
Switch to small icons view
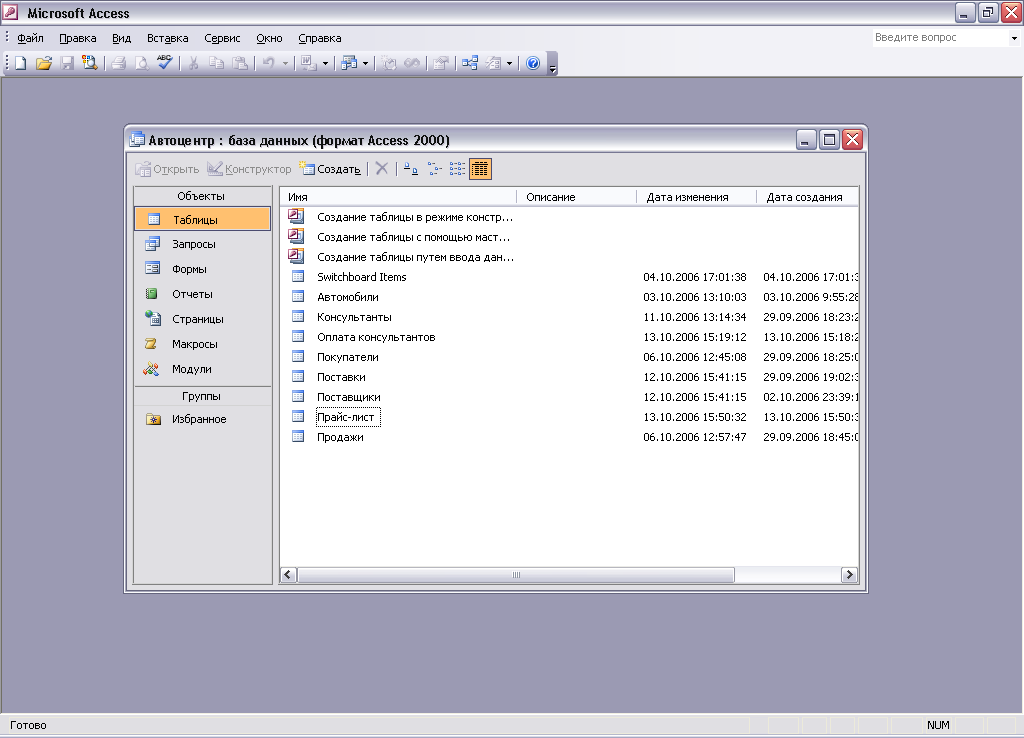[x=434, y=169]
